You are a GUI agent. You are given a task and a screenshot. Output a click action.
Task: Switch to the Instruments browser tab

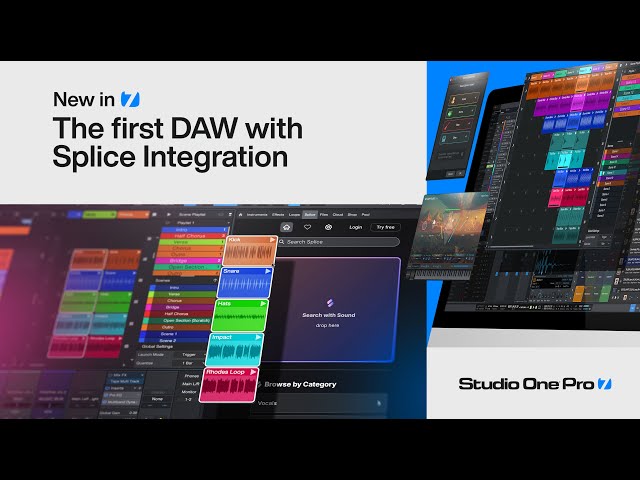click(257, 215)
